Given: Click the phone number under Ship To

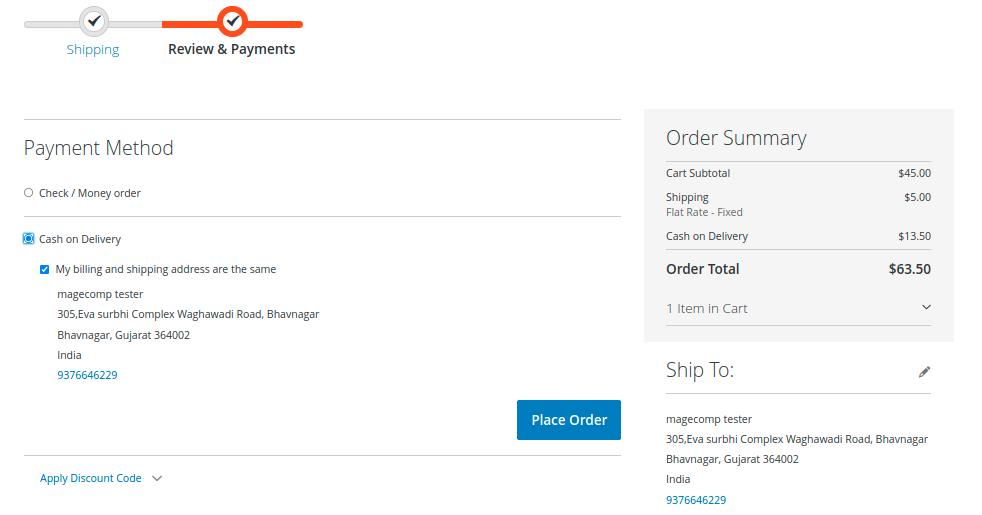Looking at the screenshot, I should [x=696, y=500].
